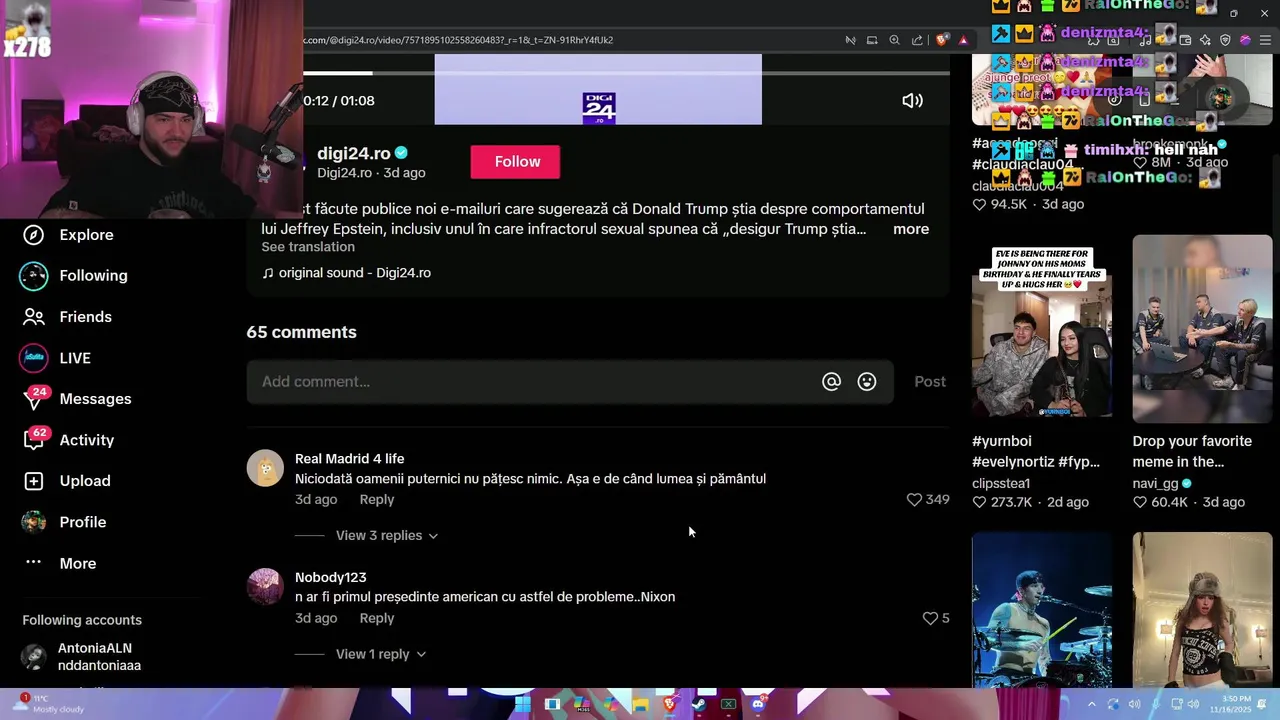
Task: Like the Nobody123 comment
Action: click(930, 618)
